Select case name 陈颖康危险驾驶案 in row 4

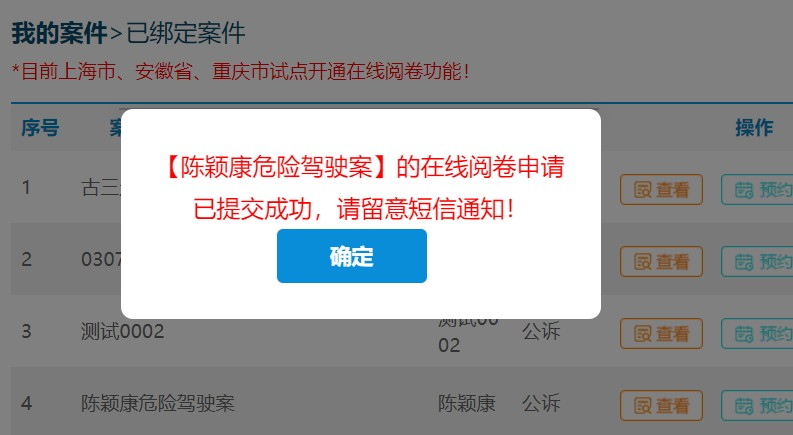point(158,404)
